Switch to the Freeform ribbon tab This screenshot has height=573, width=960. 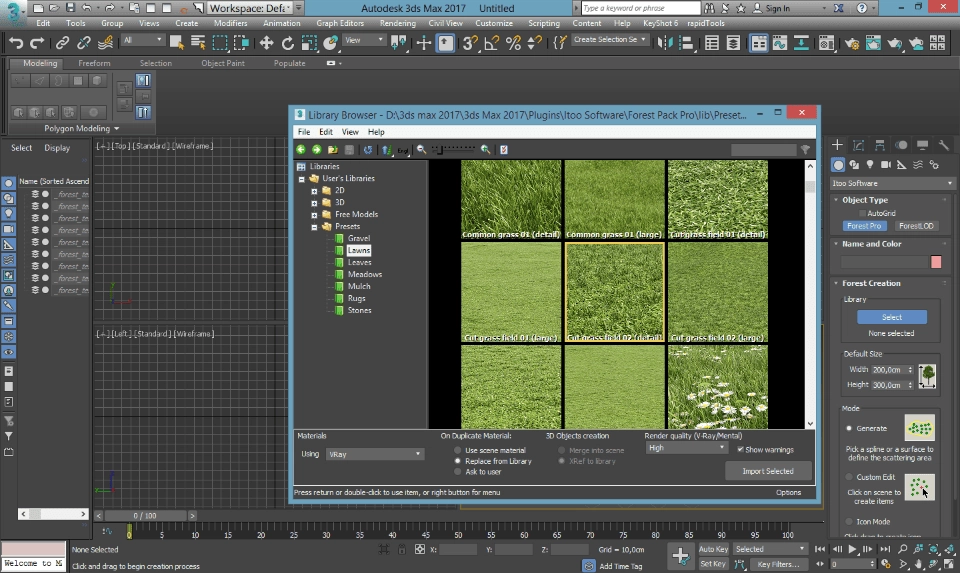[94, 63]
